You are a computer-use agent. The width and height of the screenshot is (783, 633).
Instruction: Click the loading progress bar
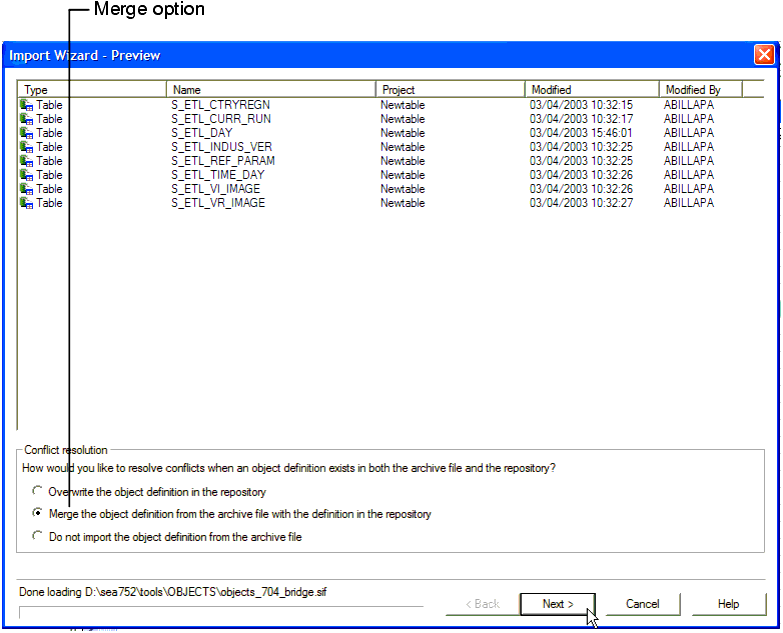point(221,612)
